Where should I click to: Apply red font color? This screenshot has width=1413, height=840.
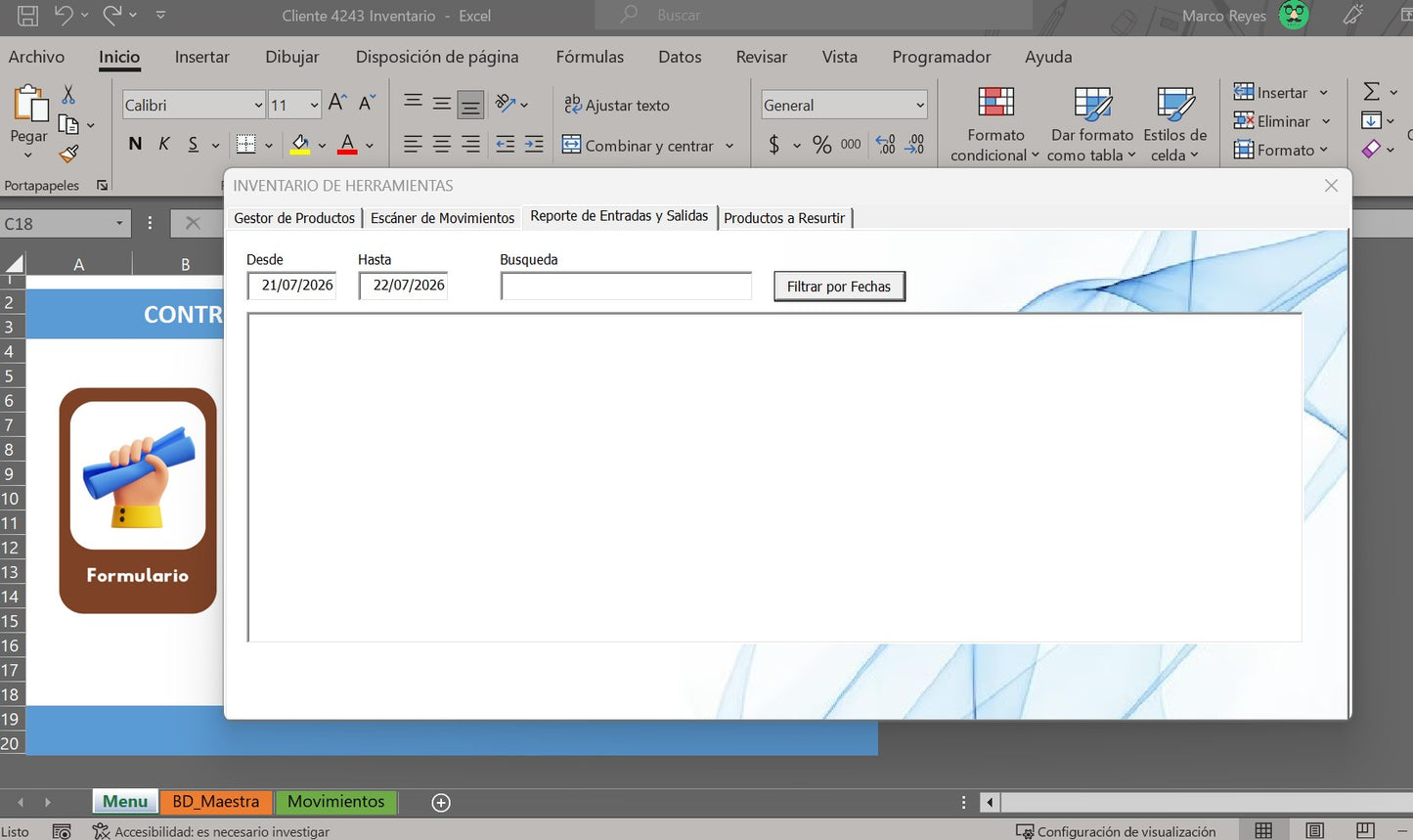[x=347, y=145]
